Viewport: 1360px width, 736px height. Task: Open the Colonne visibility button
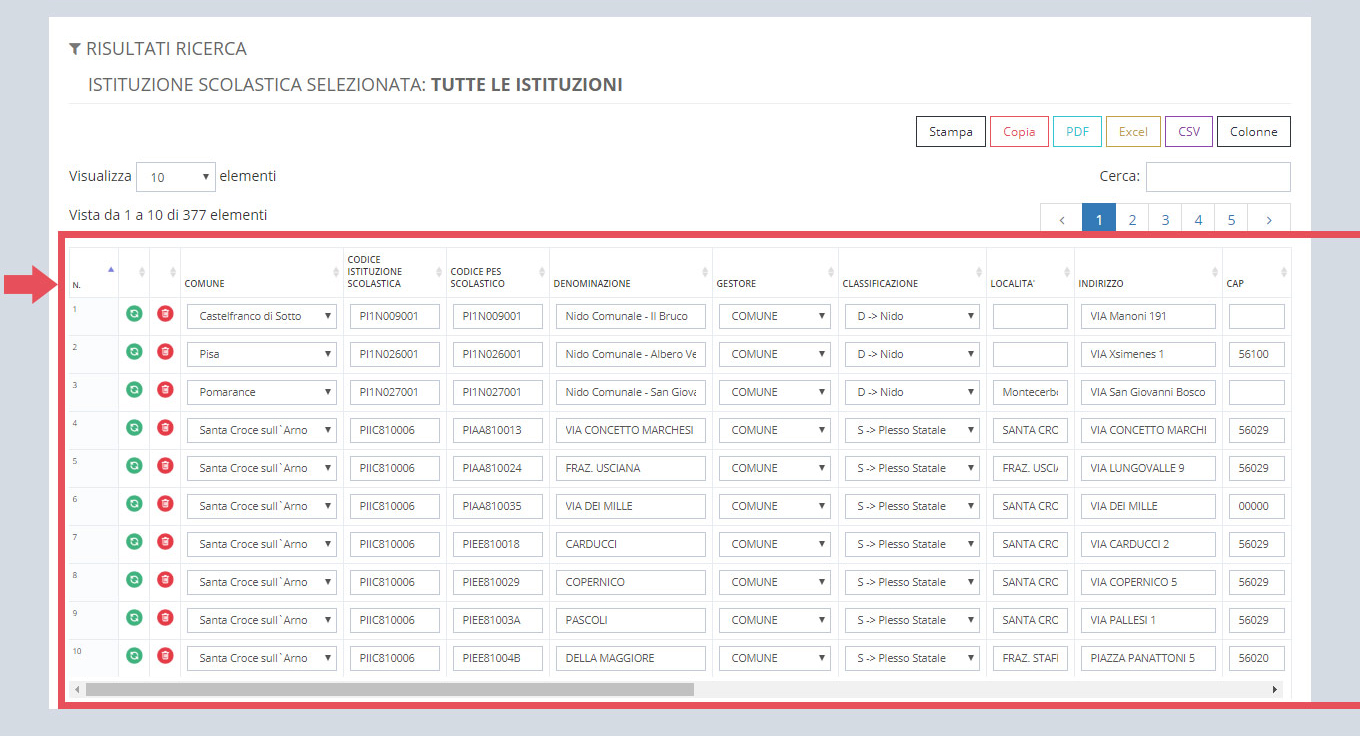pyautogui.click(x=1254, y=132)
